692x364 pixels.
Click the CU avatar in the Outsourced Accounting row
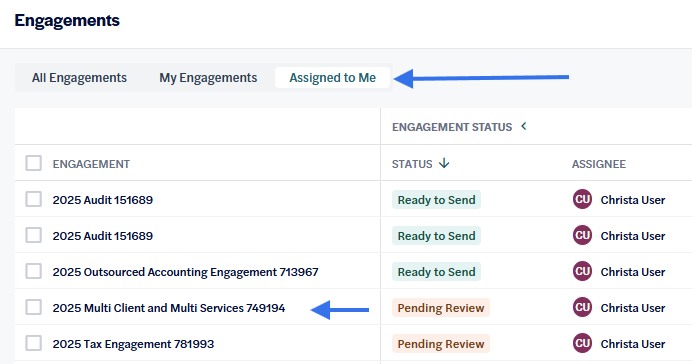click(582, 271)
